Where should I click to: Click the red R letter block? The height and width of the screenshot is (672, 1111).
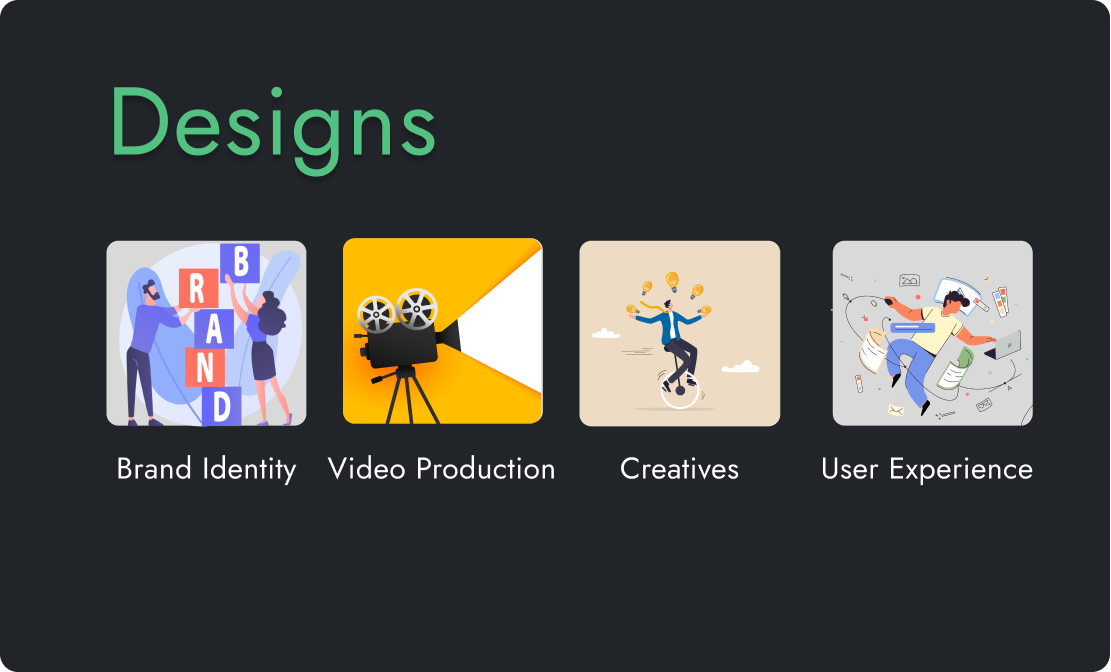click(x=198, y=289)
